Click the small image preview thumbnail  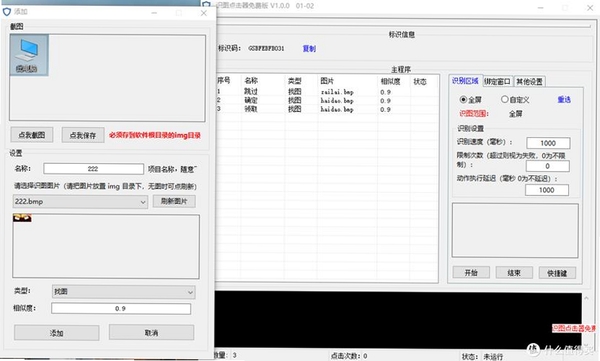point(22,218)
